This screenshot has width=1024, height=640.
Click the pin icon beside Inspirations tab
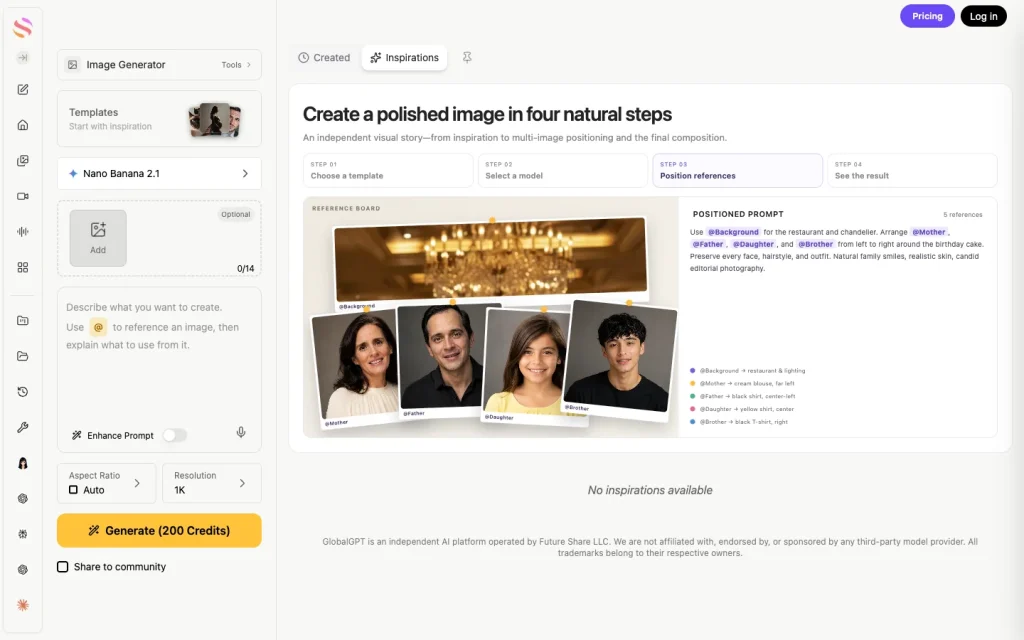point(467,57)
